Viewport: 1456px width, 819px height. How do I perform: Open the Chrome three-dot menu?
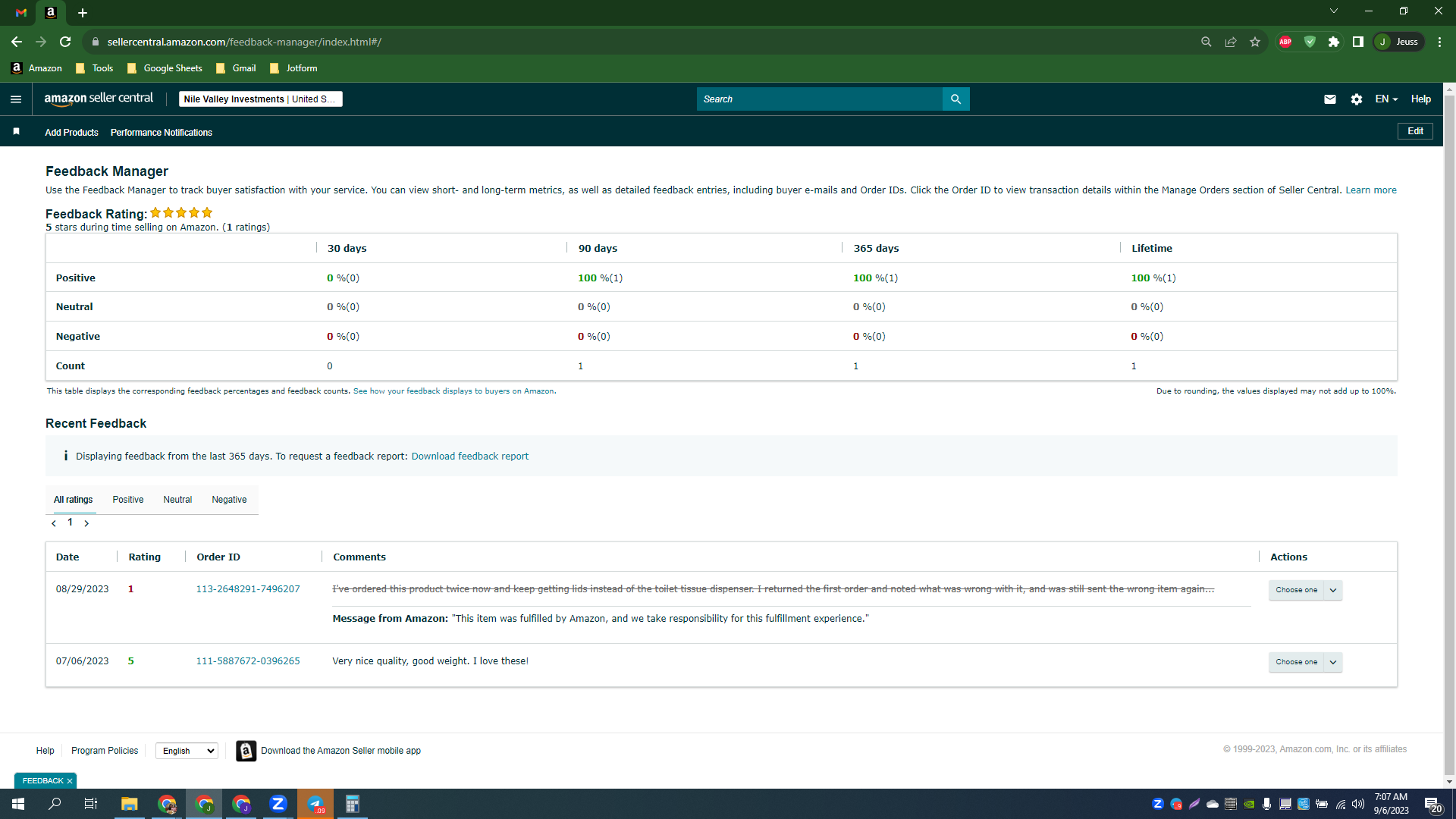coord(1439,42)
